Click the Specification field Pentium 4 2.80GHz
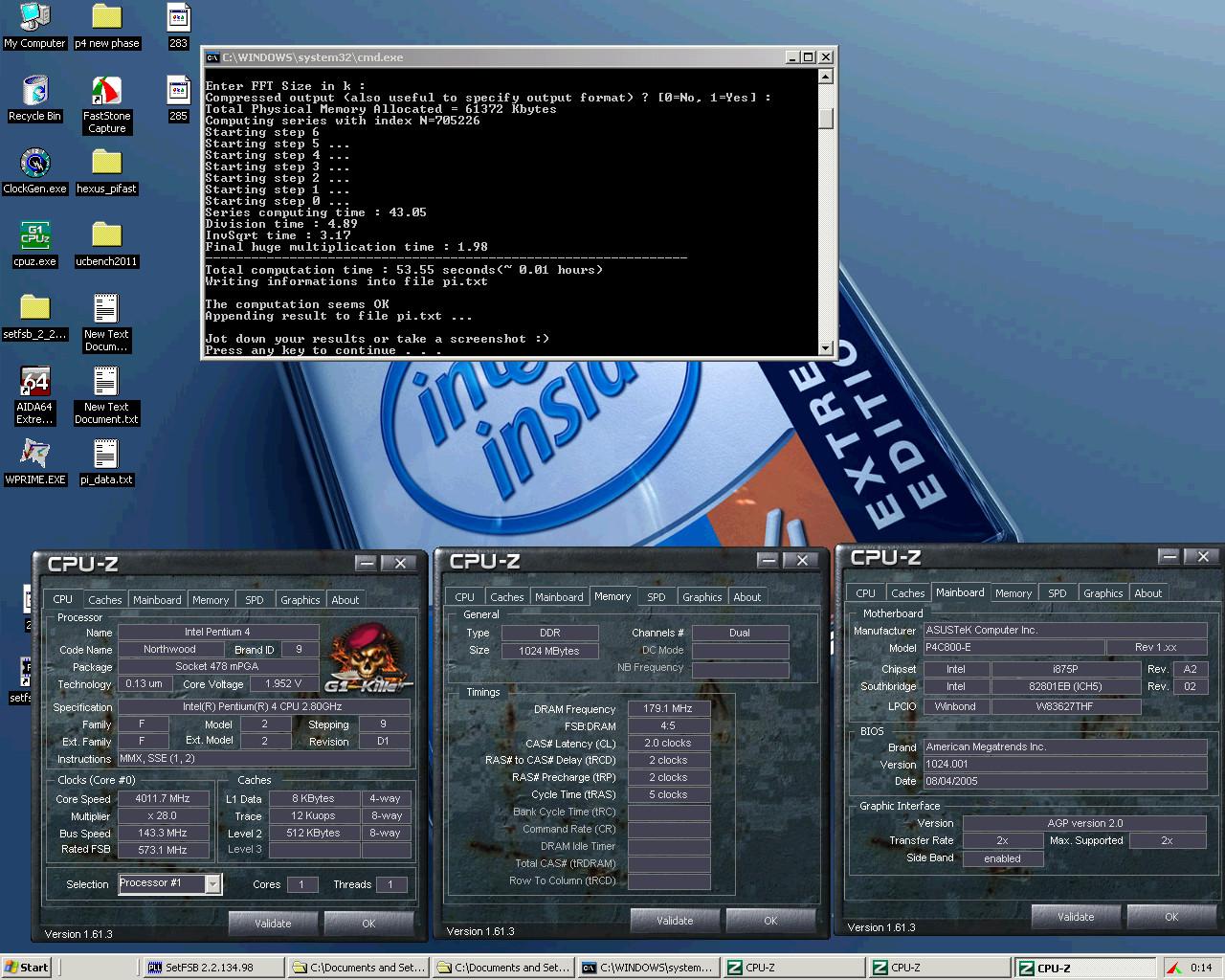Image resolution: width=1225 pixels, height=980 pixels. [x=264, y=707]
